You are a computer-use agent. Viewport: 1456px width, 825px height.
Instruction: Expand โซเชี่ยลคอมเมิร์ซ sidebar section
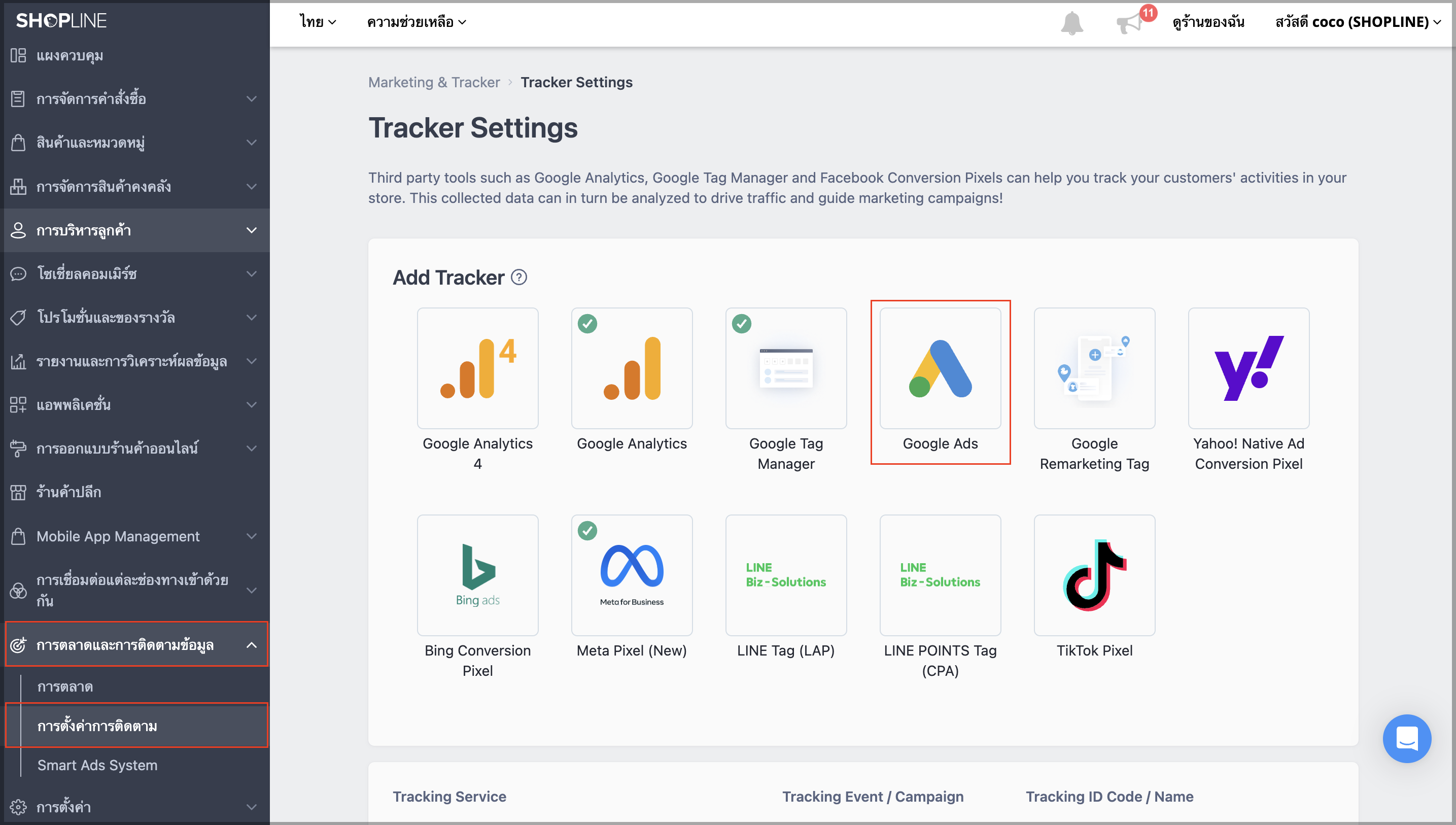tap(135, 273)
